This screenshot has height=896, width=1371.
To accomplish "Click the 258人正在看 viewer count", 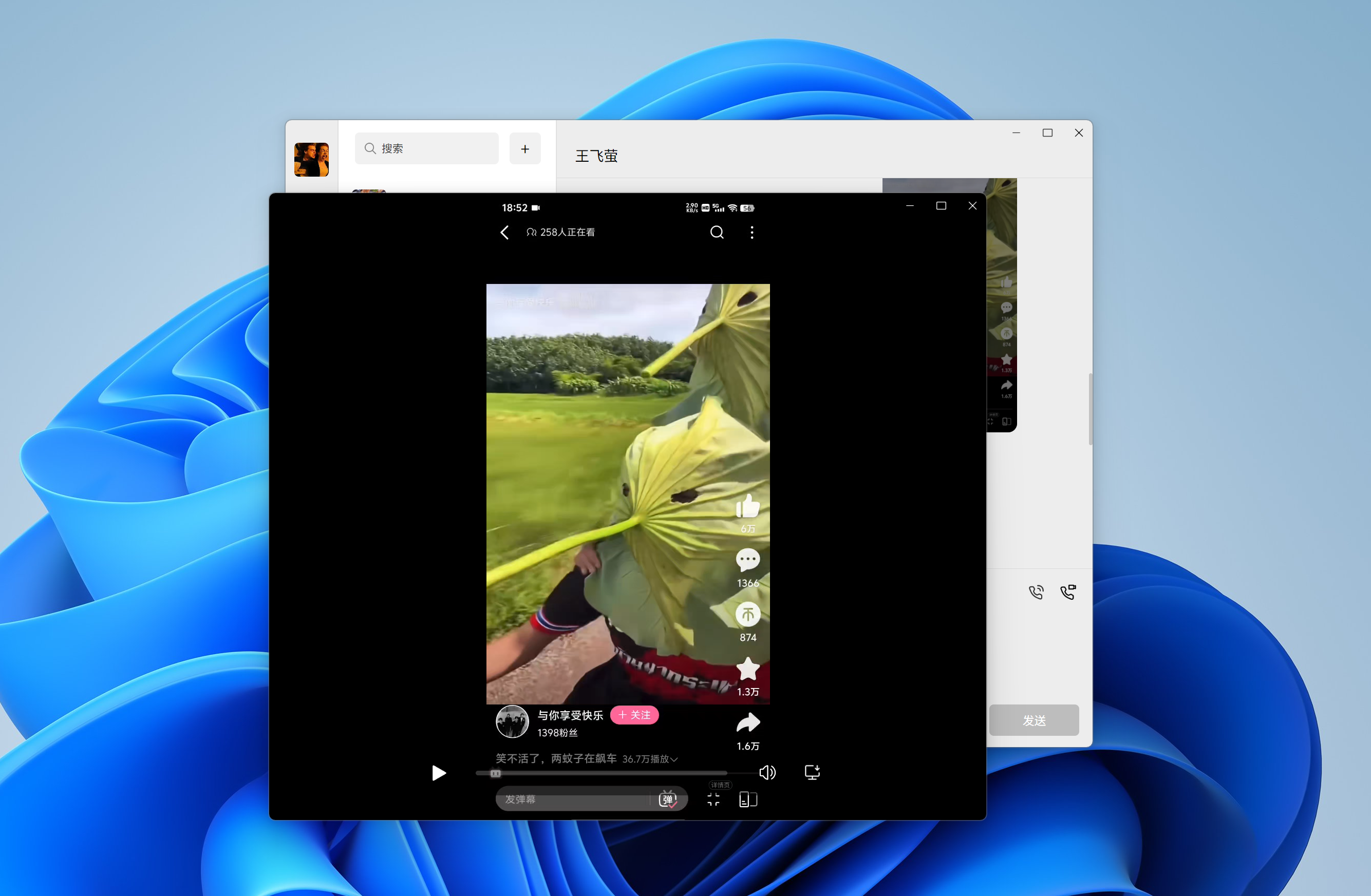I will pos(560,232).
